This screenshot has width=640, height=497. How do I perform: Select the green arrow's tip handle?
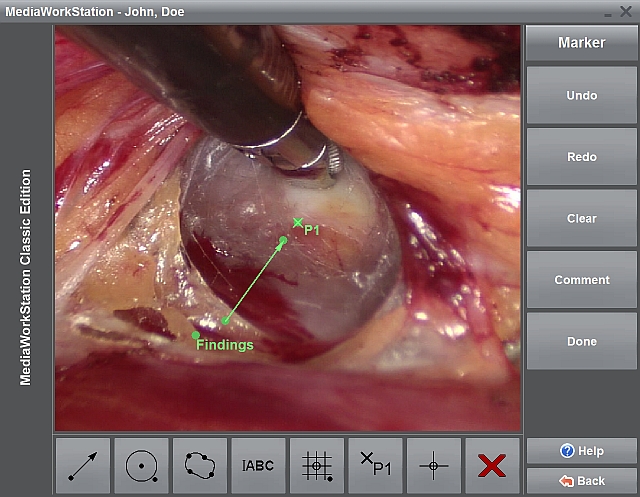point(283,240)
